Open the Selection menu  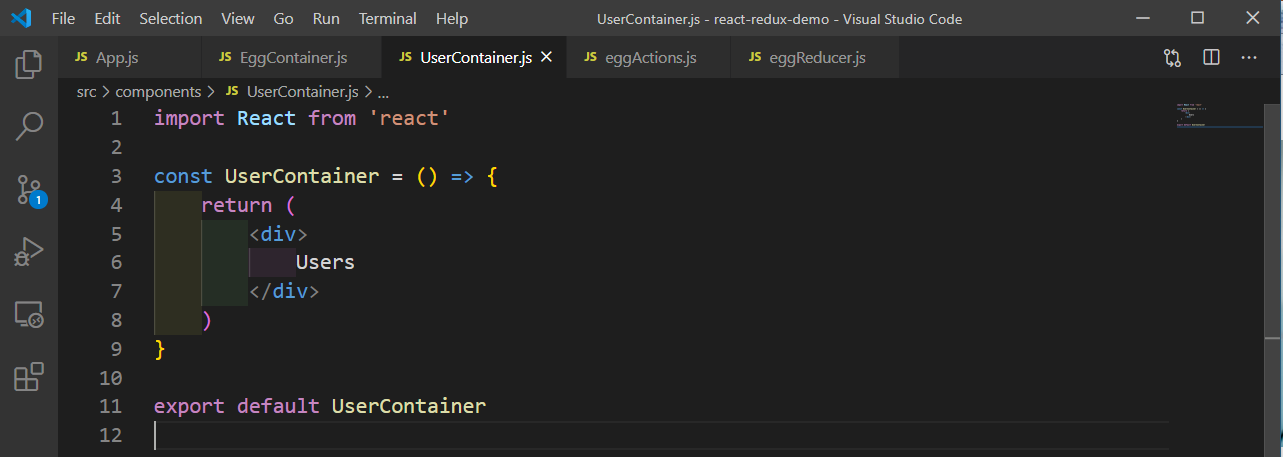point(171,18)
